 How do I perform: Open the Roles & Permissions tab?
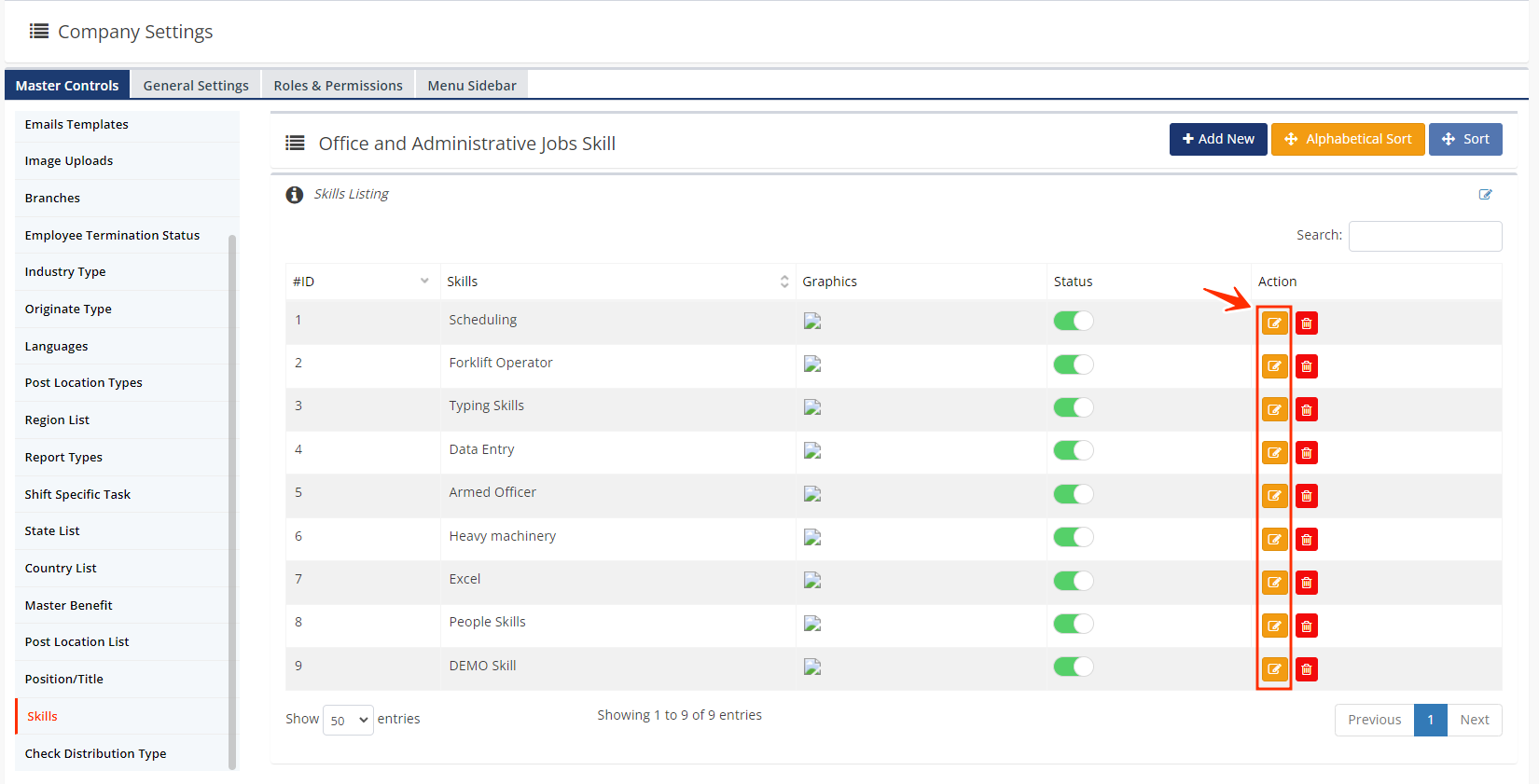pos(338,85)
